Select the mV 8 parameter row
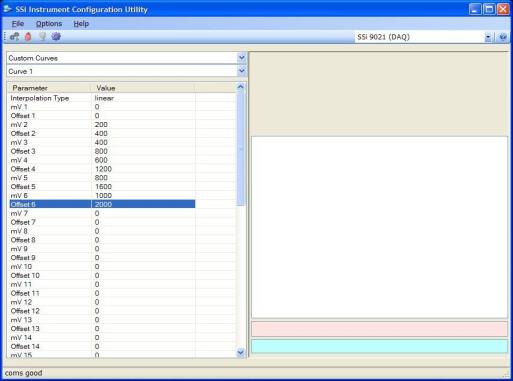This screenshot has width=513, height=381. (x=102, y=231)
